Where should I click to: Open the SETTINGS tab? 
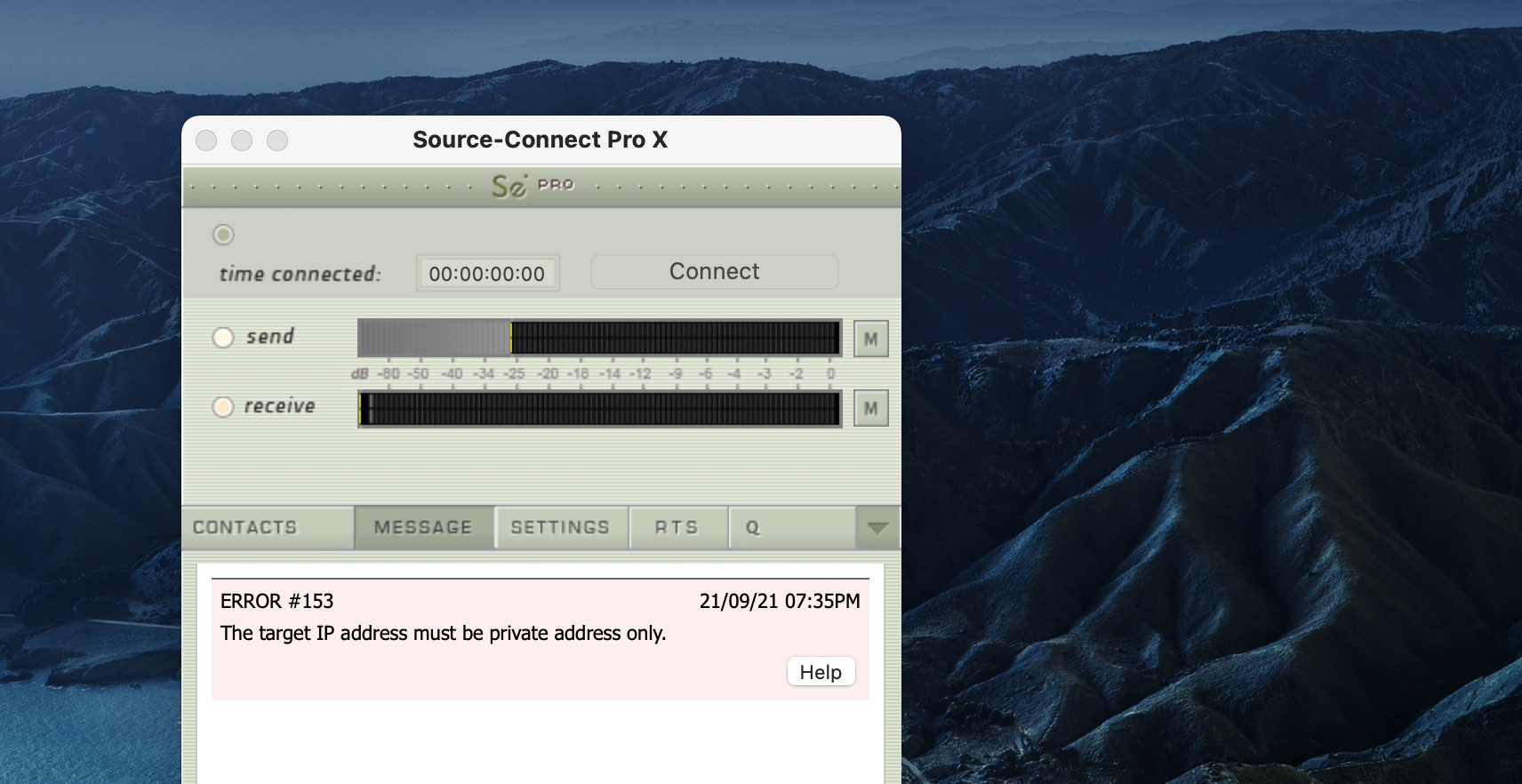(560, 528)
